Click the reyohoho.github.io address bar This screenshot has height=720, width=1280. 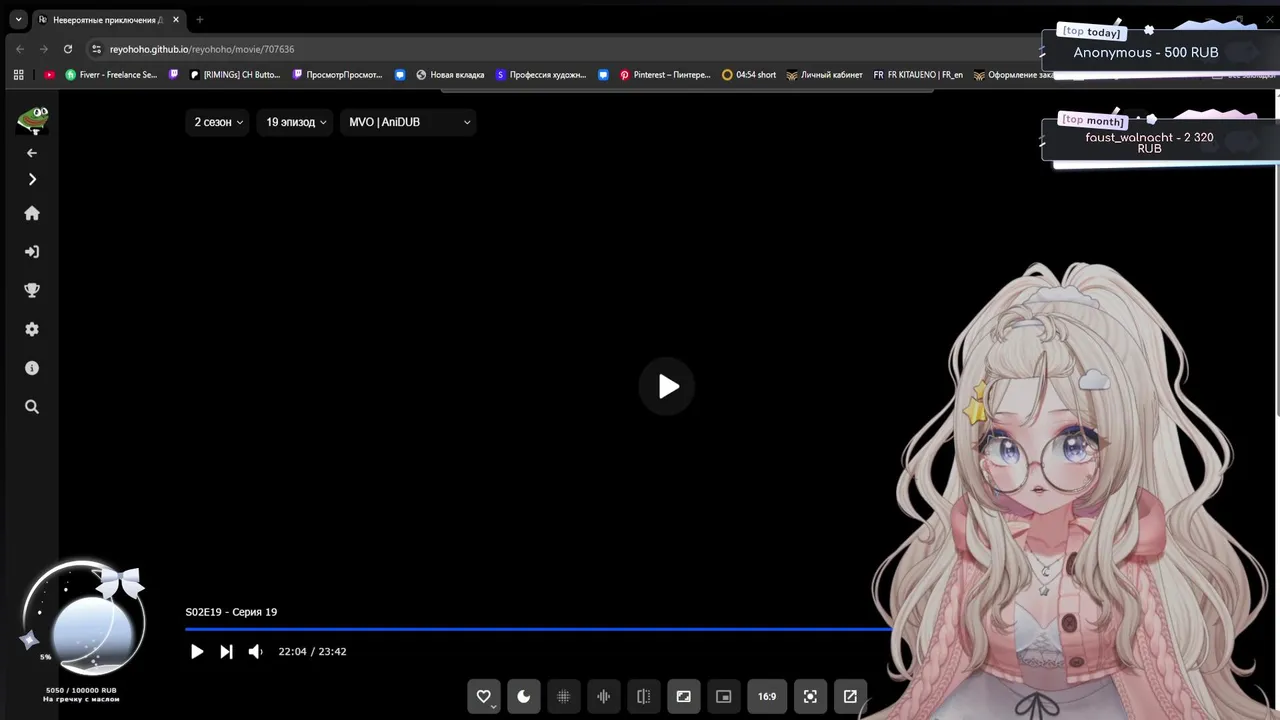[560, 49]
